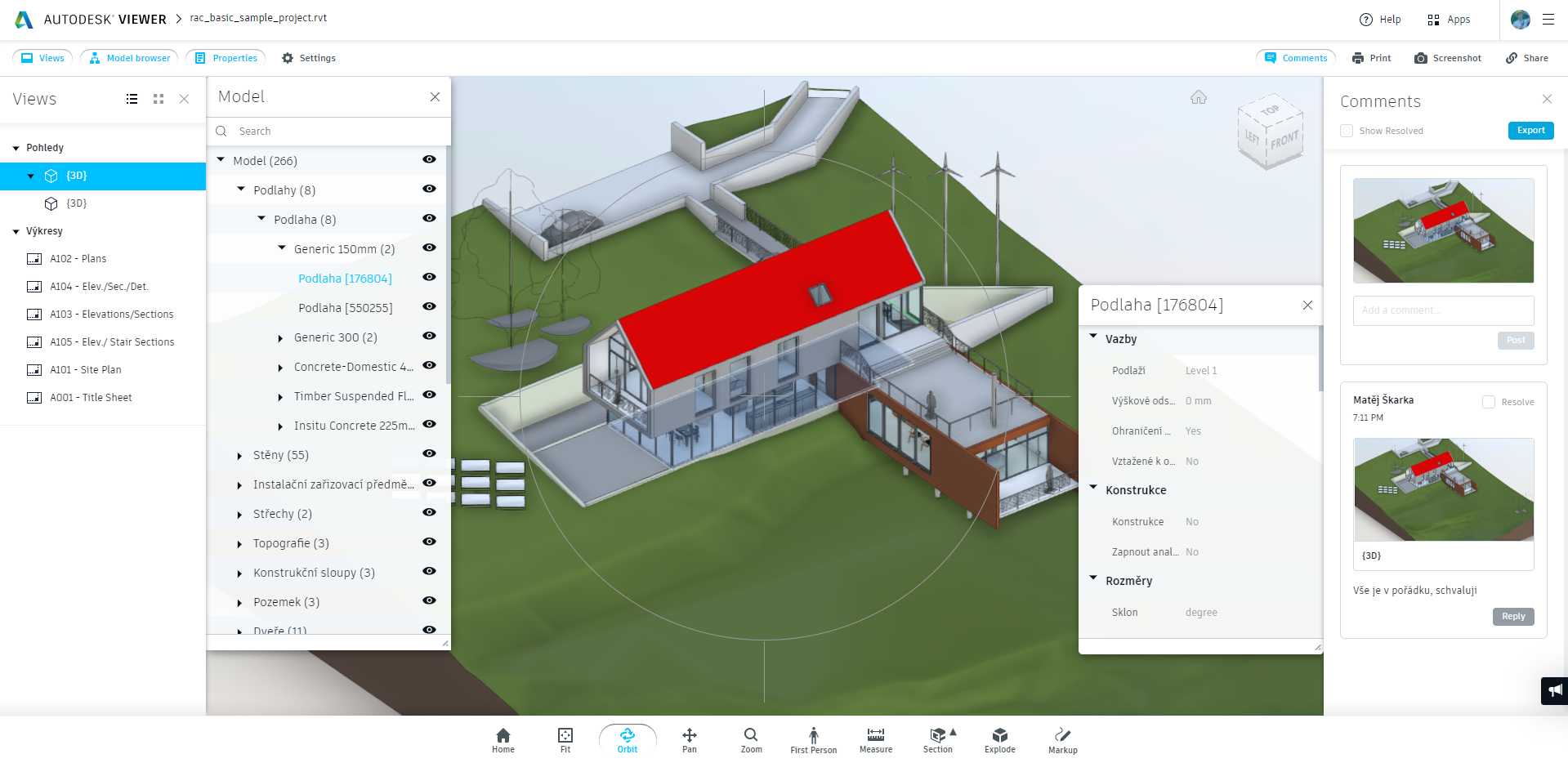Activate the Orbit tool
This screenshot has width=1568, height=763.
coord(628,740)
